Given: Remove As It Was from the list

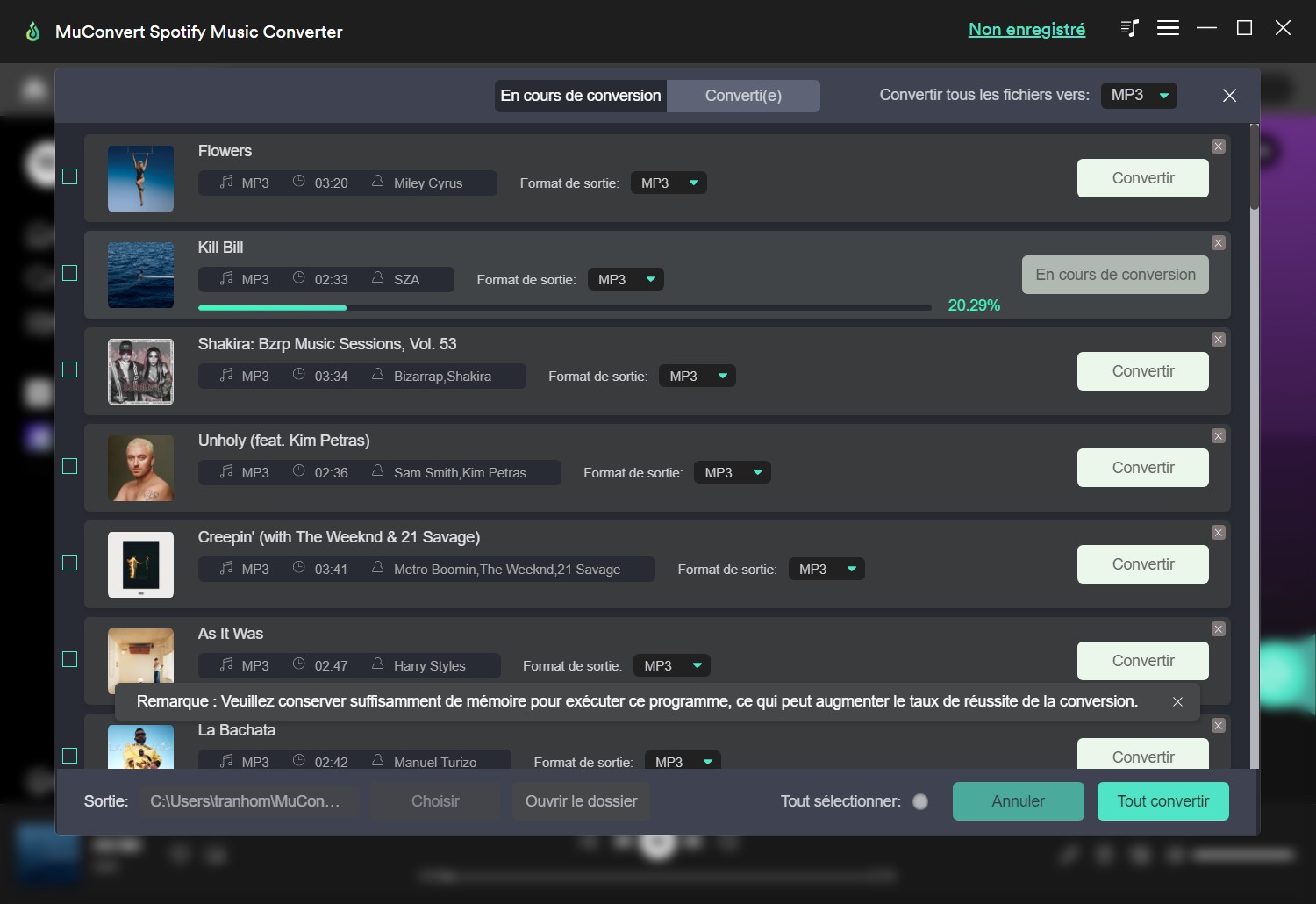Looking at the screenshot, I should click(1219, 629).
